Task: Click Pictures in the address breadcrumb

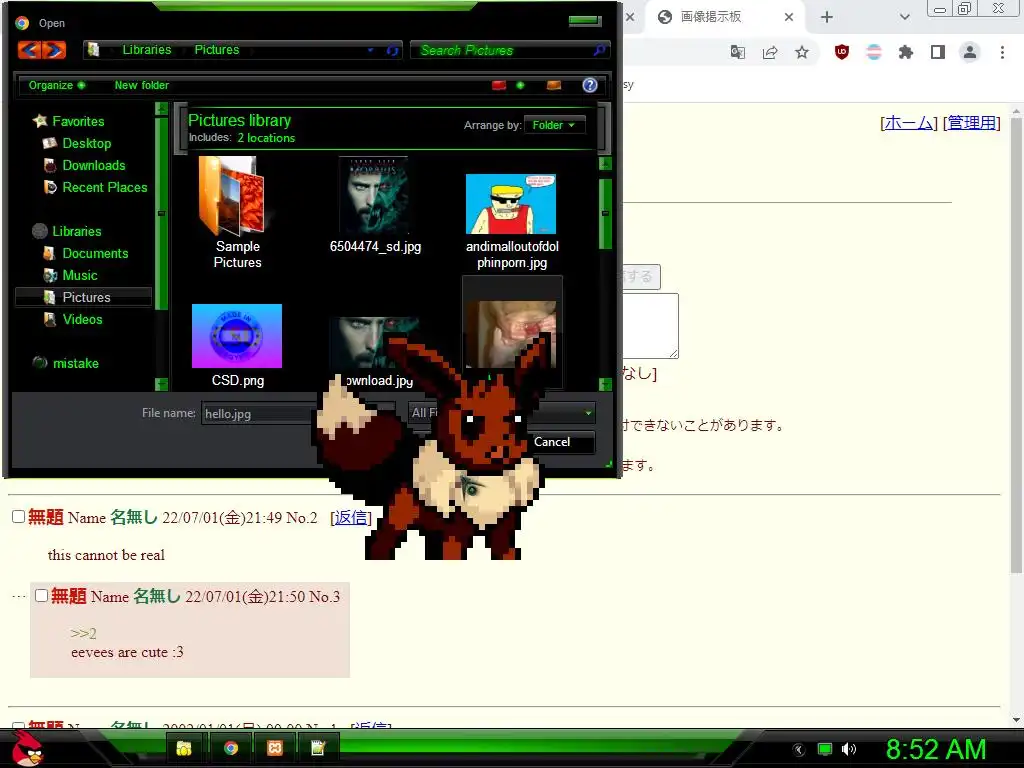Action: [217, 50]
